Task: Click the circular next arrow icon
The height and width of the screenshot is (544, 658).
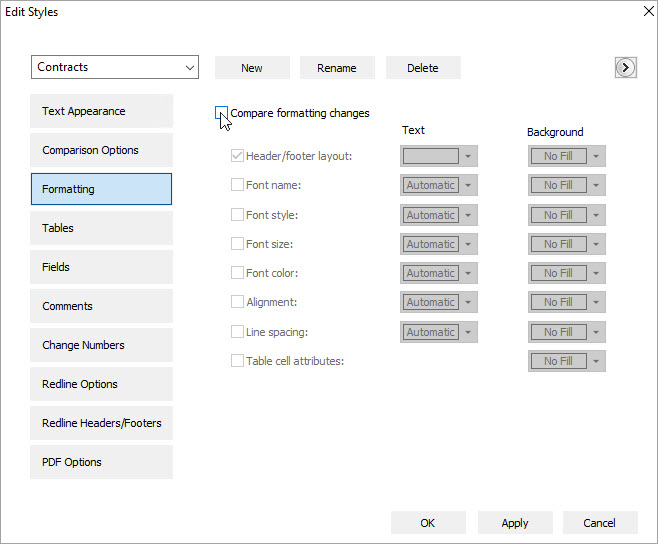Action: (625, 68)
